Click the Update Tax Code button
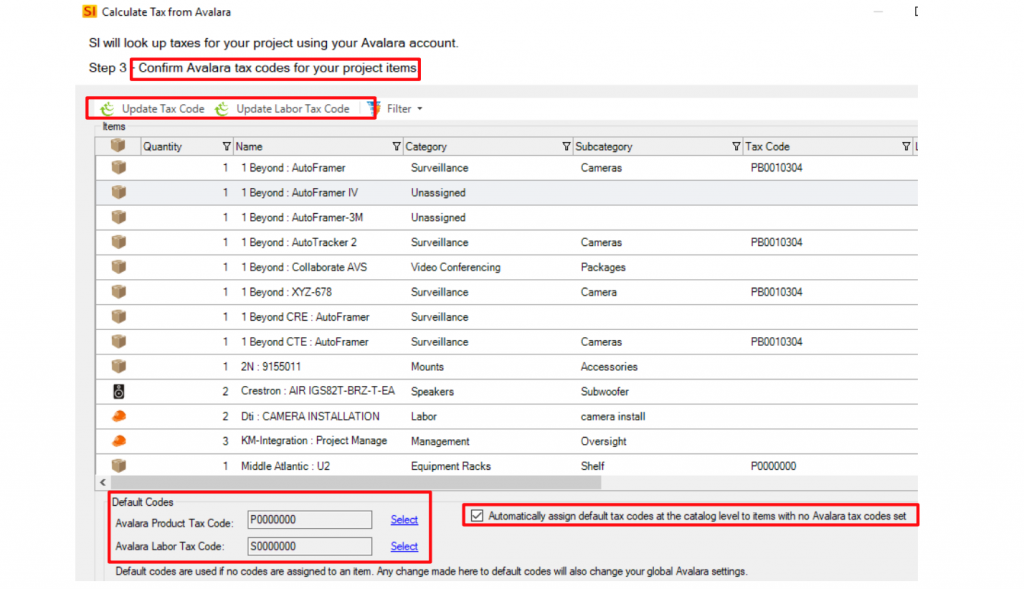 click(152, 108)
